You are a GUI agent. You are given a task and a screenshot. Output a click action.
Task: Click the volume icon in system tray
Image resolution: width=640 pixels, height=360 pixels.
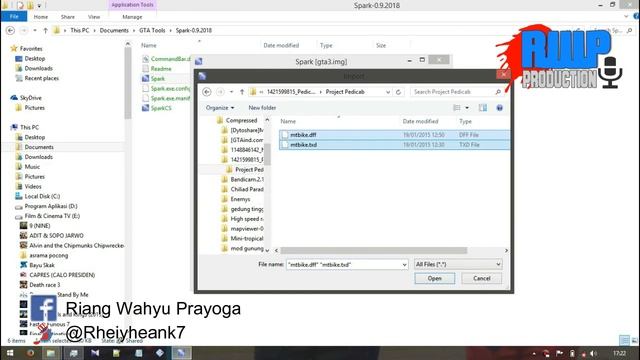(593, 353)
